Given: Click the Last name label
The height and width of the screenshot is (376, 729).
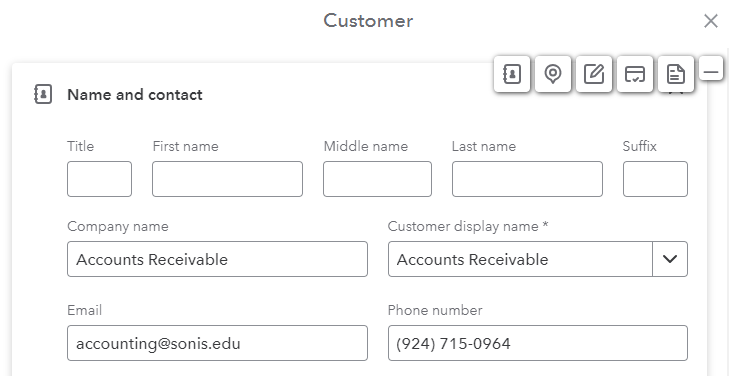Looking at the screenshot, I should point(484,146).
